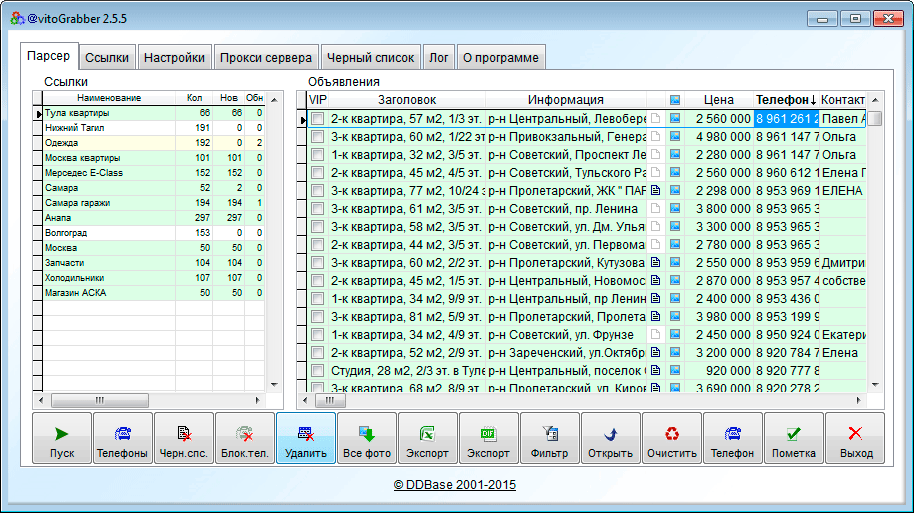
Task: Switch to the Настройки tab
Action: click(174, 58)
